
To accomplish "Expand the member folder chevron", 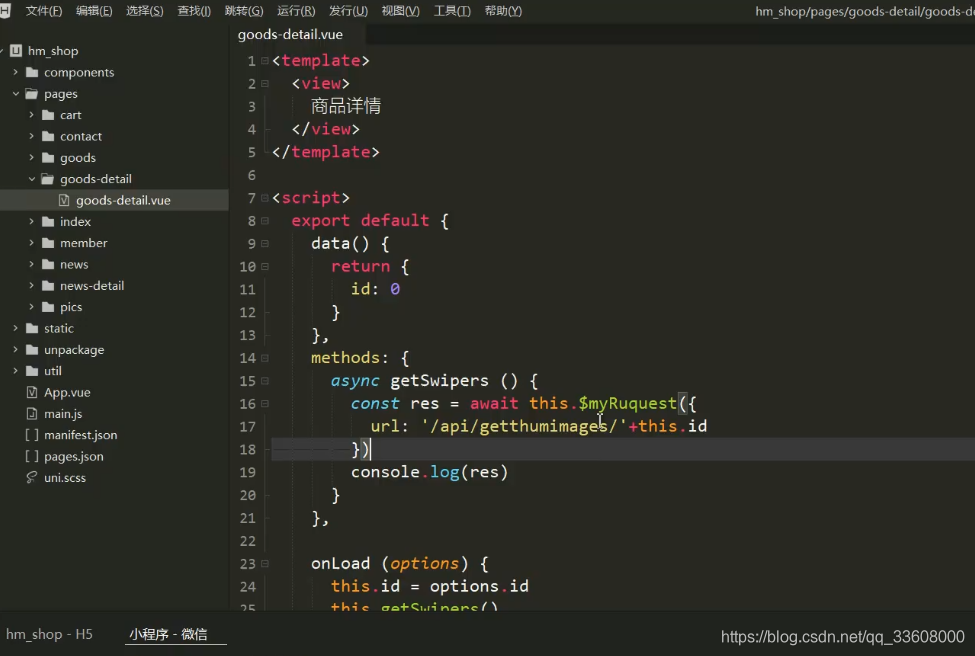I will pos(32,243).
